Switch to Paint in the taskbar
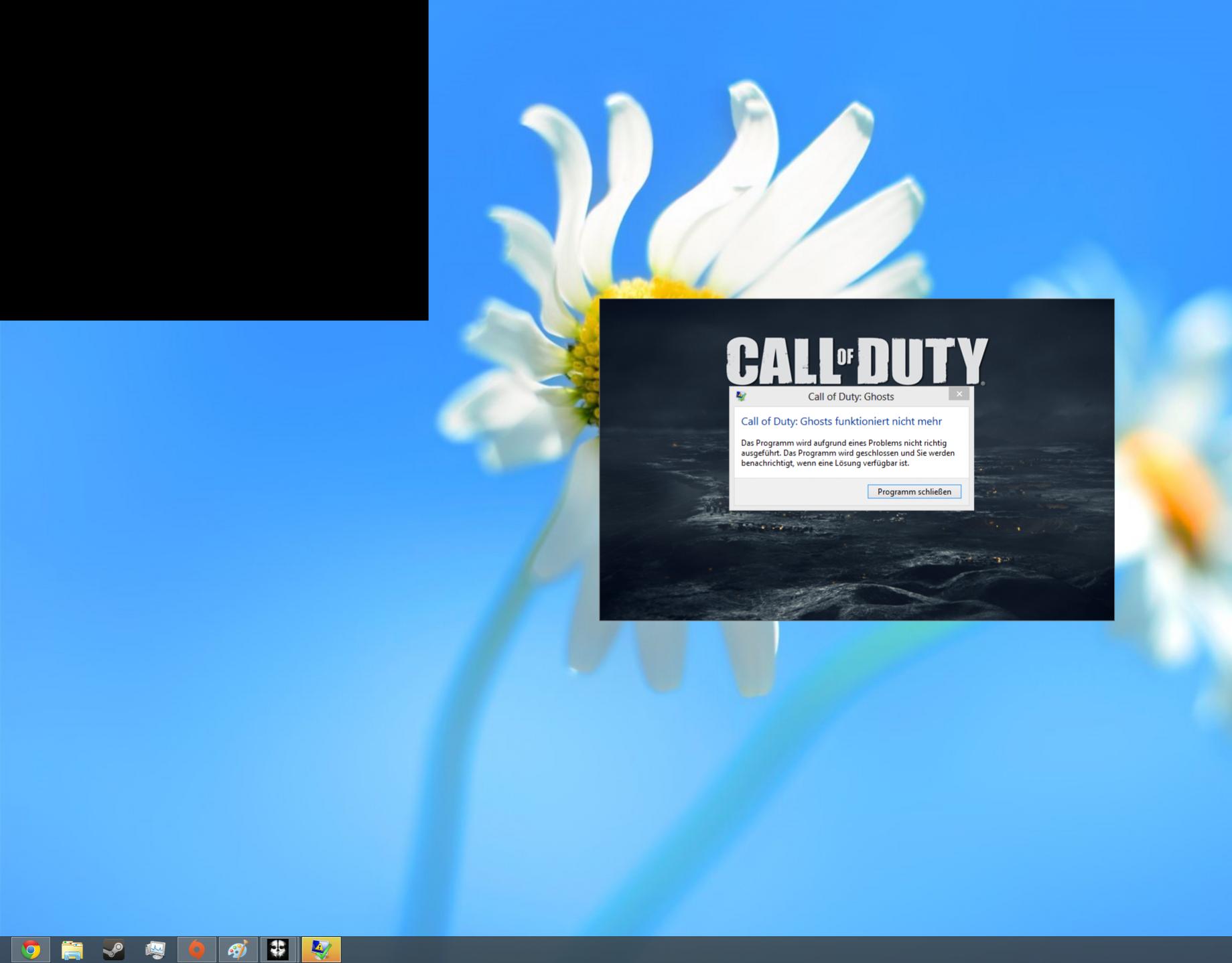The height and width of the screenshot is (963, 1232). pyautogui.click(x=238, y=950)
